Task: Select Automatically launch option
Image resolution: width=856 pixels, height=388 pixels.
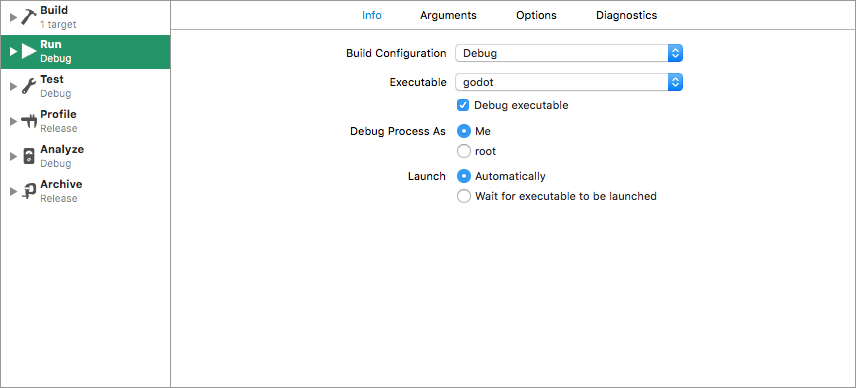Action: 463,176
